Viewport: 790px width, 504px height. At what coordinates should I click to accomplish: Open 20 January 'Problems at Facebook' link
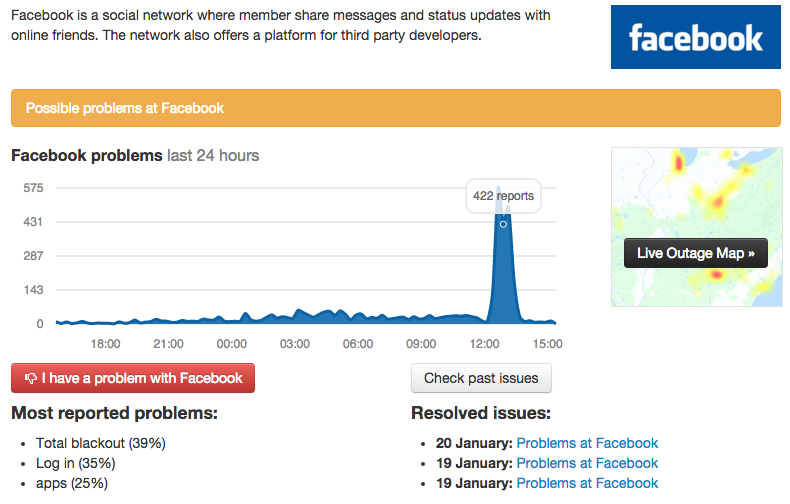(587, 443)
